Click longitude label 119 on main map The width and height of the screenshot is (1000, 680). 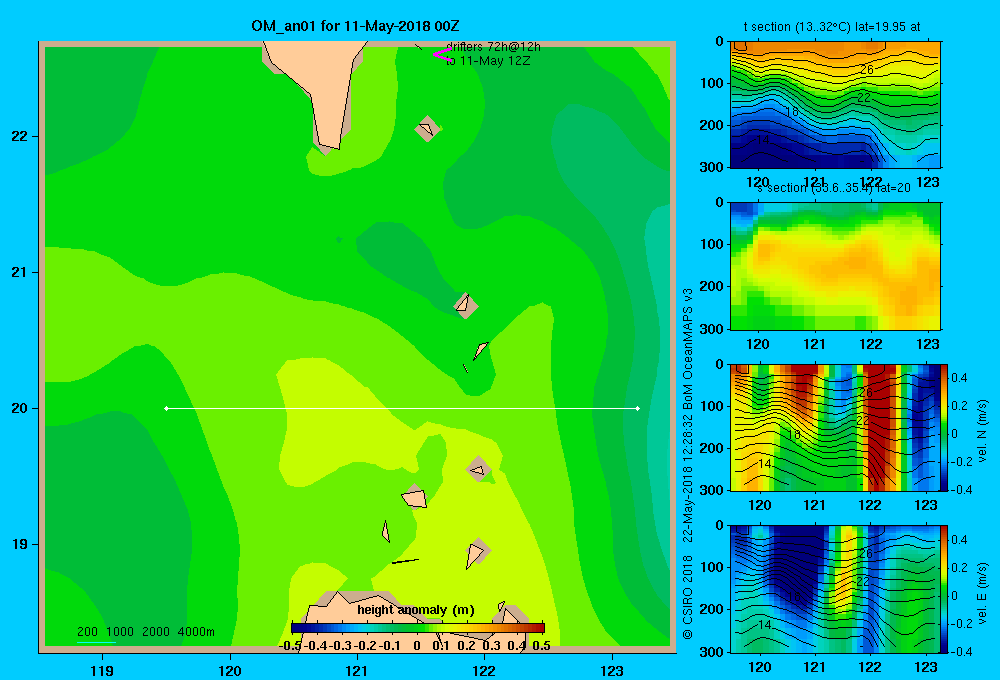(x=102, y=671)
